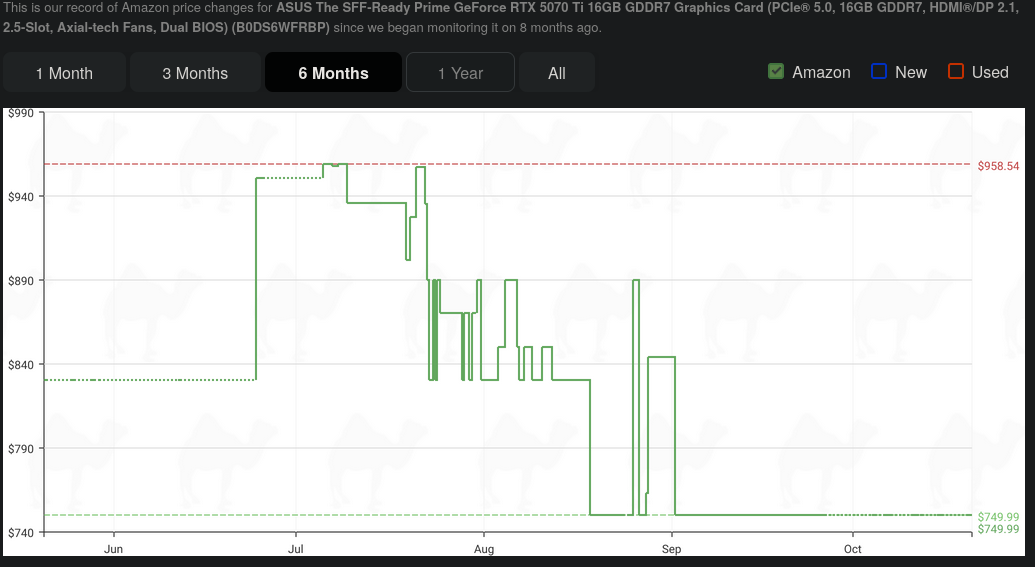Choose the 1 Year range tab
This screenshot has width=1035, height=567.
coord(460,73)
